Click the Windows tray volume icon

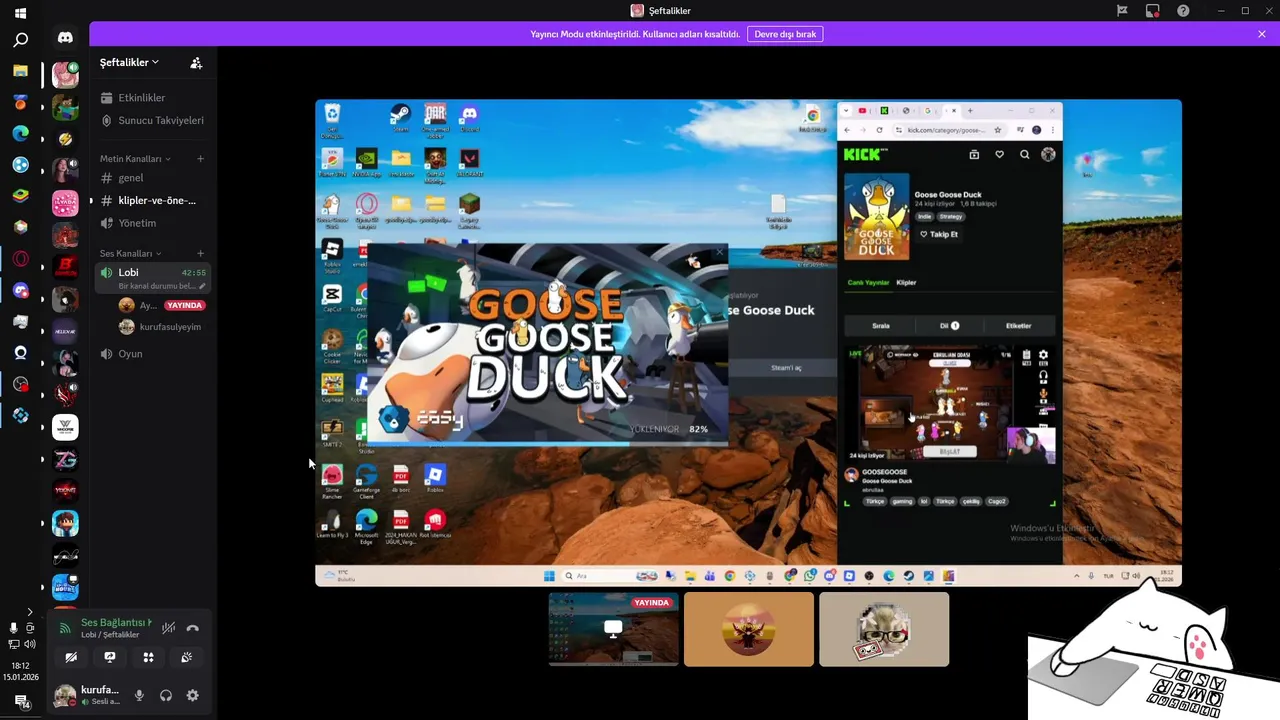click(x=30, y=644)
